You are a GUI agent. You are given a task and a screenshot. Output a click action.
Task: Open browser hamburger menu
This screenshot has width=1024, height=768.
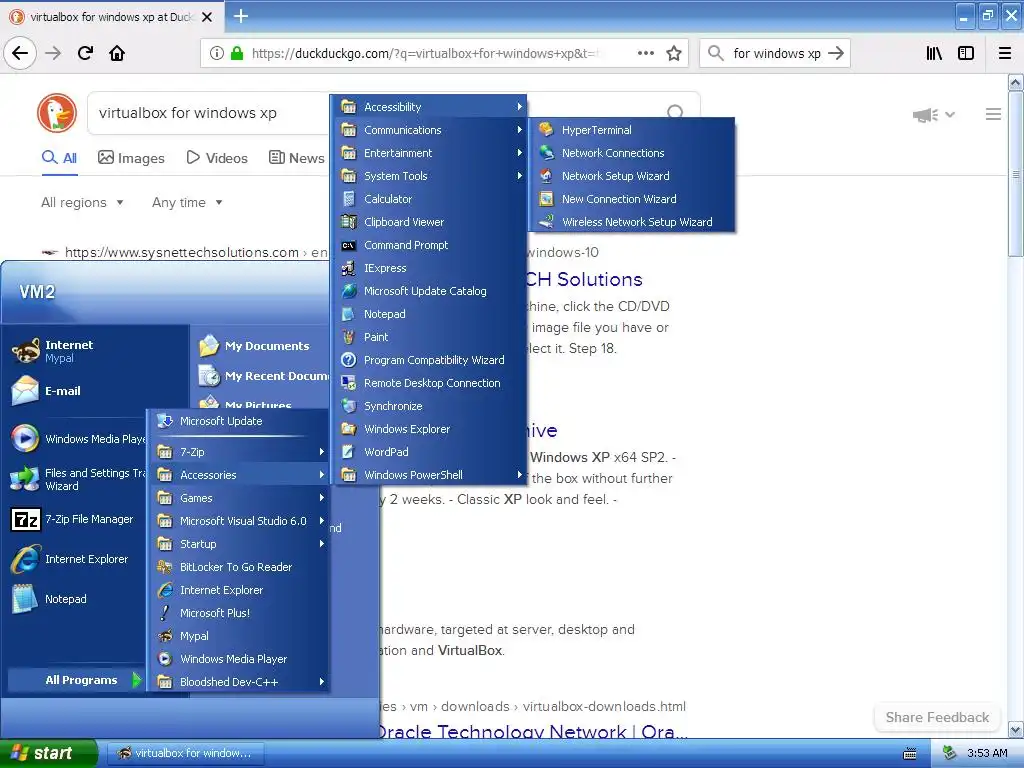click(x=1005, y=53)
